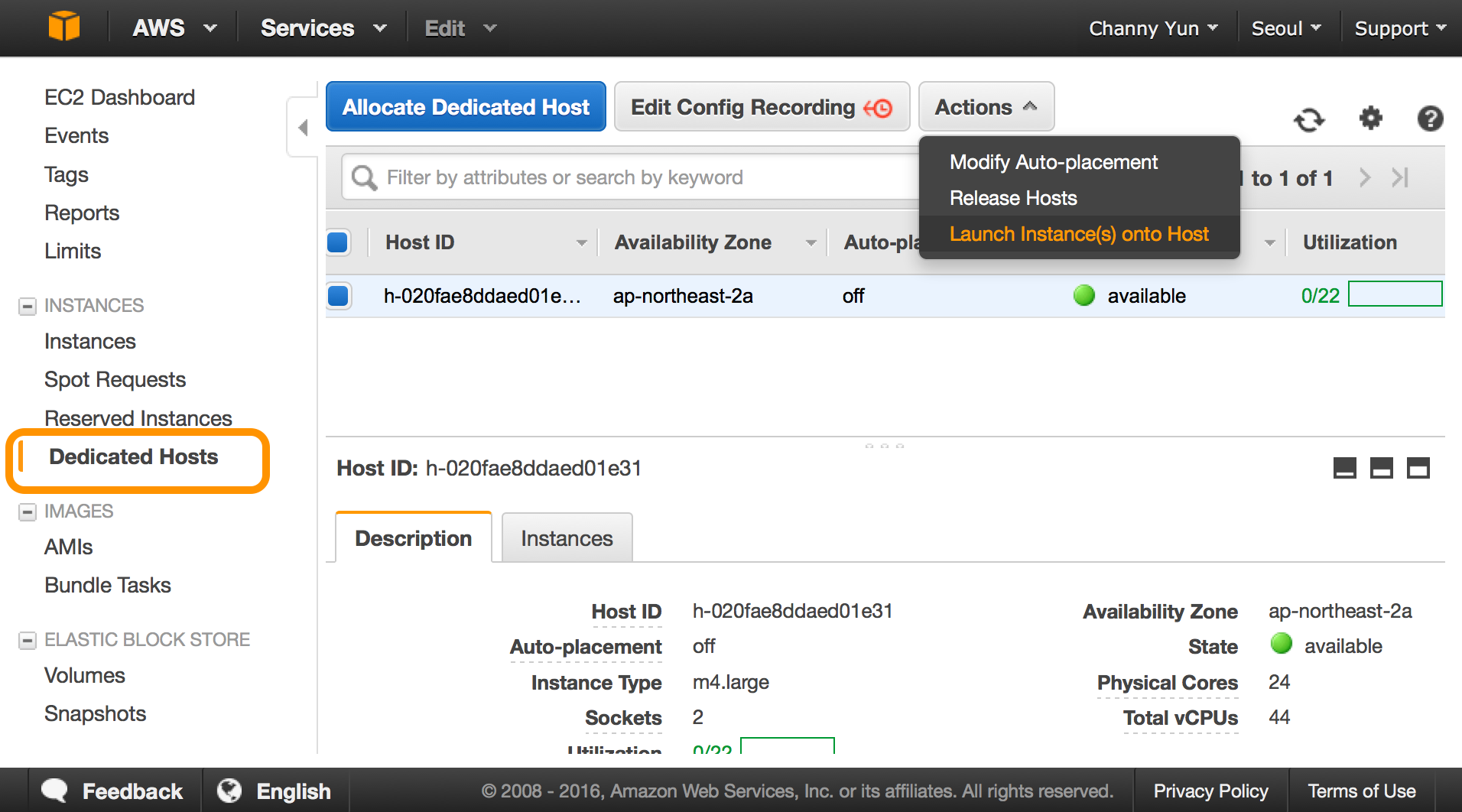Click green State indicator in Description

pyautogui.click(x=1282, y=644)
